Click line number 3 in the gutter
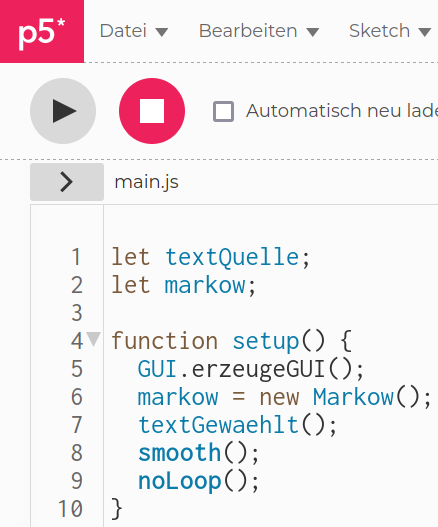 [x=77, y=313]
